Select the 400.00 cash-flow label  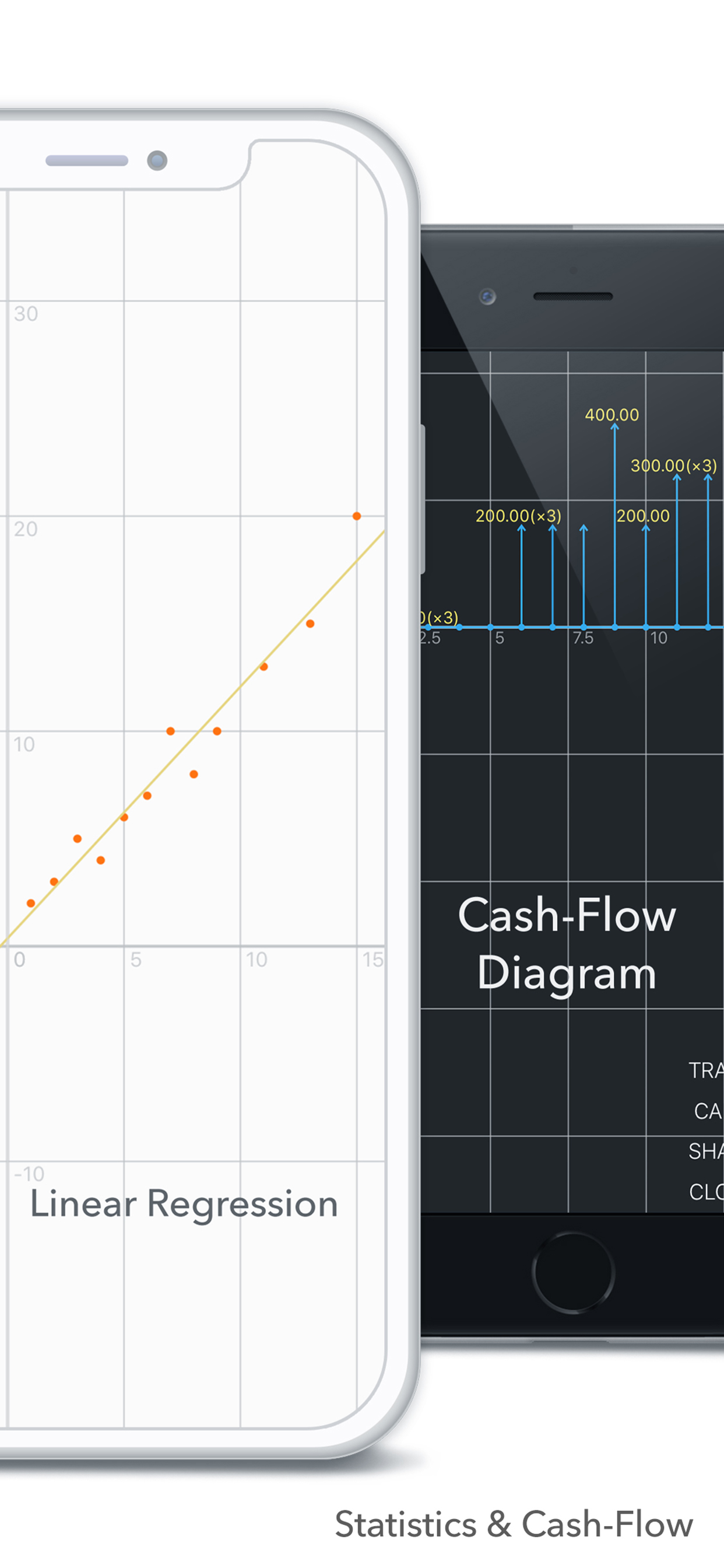(x=612, y=415)
